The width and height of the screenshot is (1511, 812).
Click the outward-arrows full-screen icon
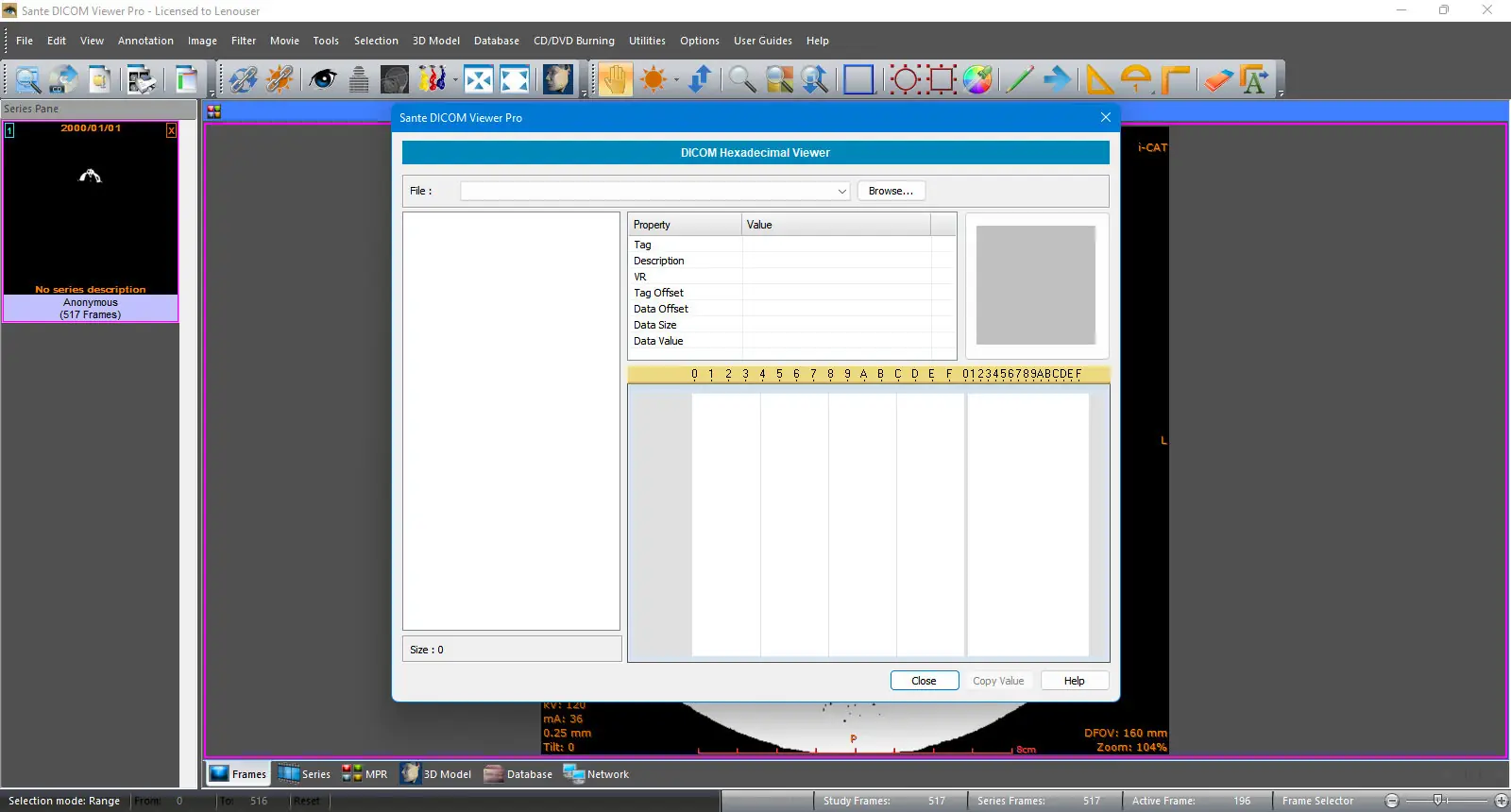click(x=515, y=79)
